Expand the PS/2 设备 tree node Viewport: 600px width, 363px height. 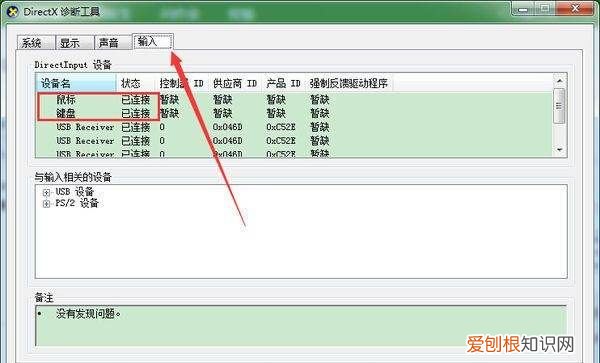pos(46,204)
